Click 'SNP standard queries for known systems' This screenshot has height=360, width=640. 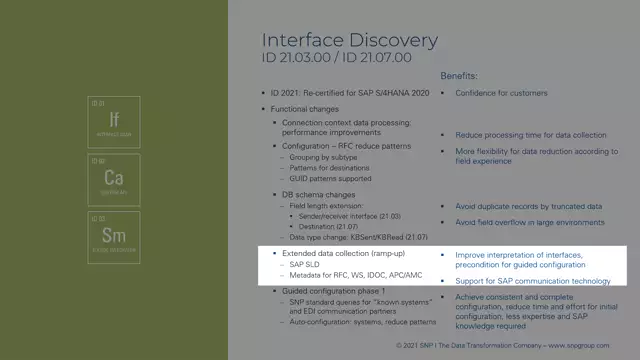coord(361,307)
